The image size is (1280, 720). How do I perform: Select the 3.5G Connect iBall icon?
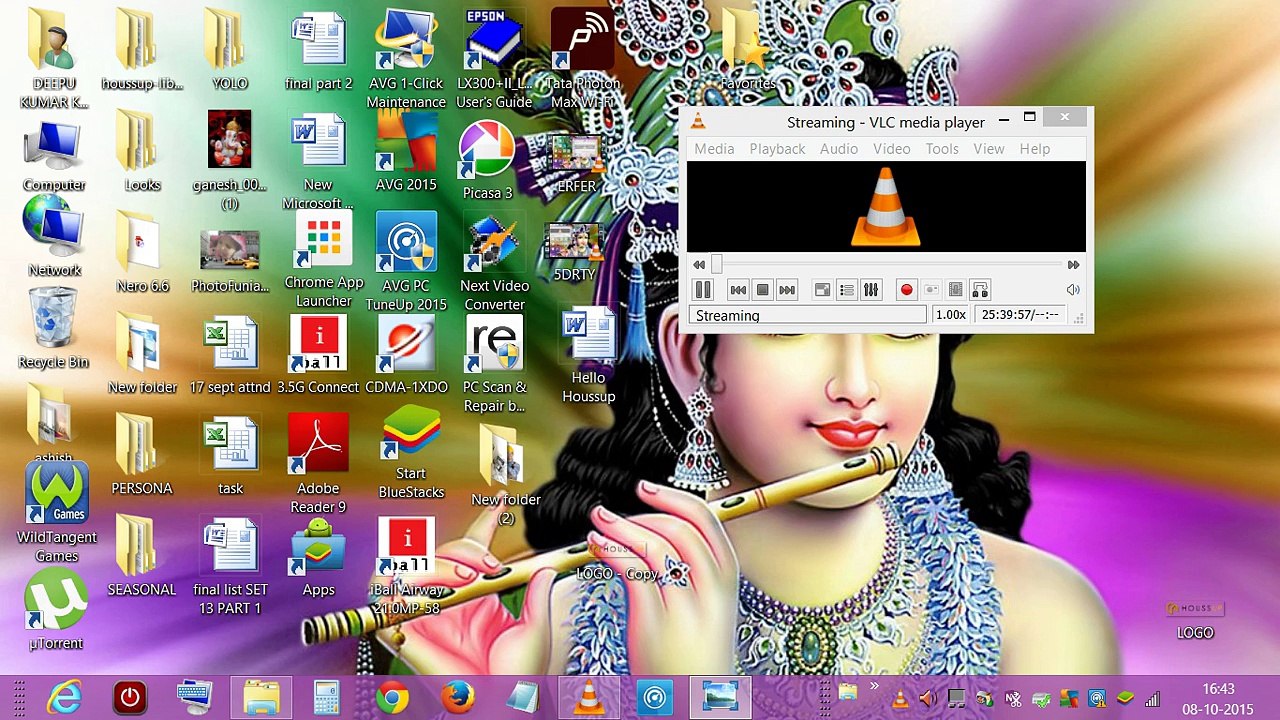point(318,356)
